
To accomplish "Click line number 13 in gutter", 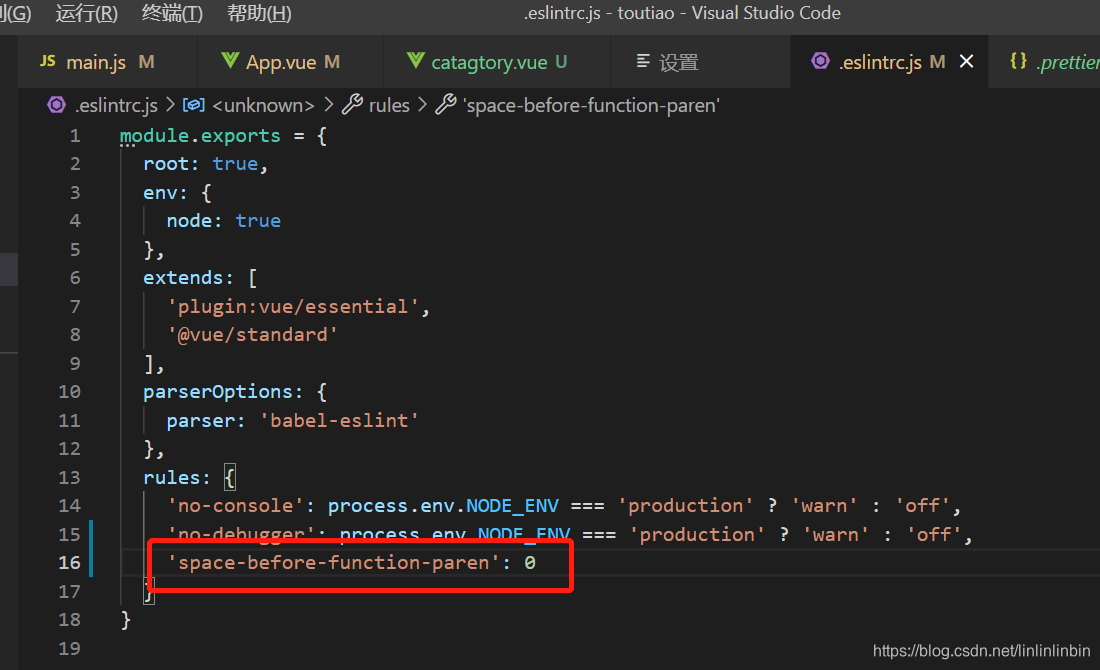I will (x=69, y=477).
